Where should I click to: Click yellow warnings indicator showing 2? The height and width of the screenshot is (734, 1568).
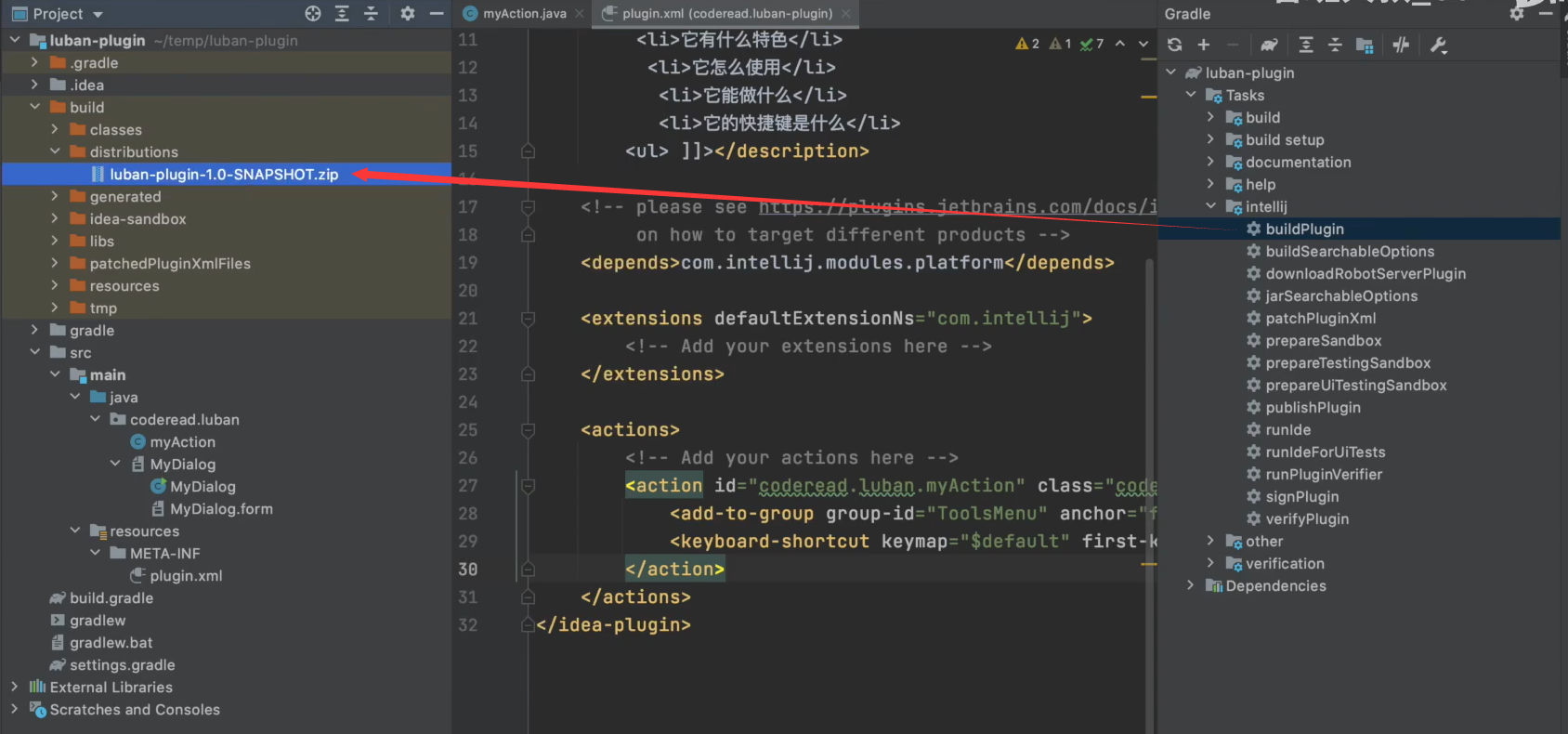[1027, 44]
